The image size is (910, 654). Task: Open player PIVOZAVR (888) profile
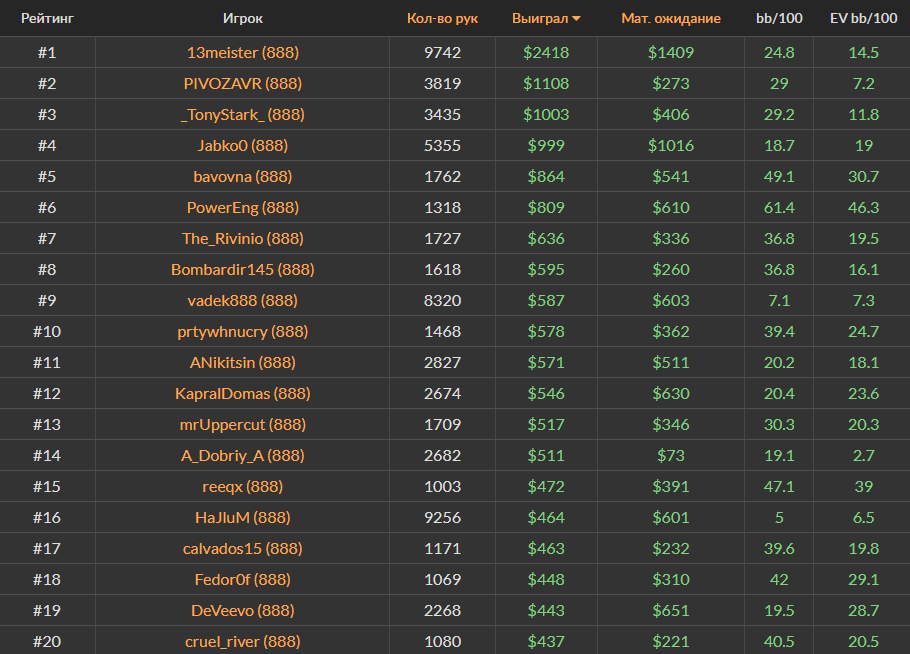pos(243,83)
